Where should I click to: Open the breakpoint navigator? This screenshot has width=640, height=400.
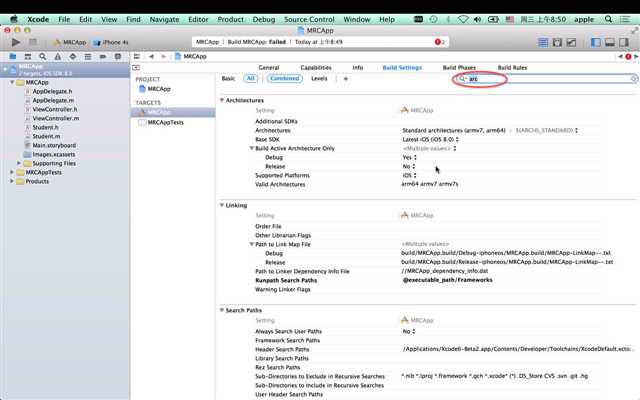click(103, 56)
